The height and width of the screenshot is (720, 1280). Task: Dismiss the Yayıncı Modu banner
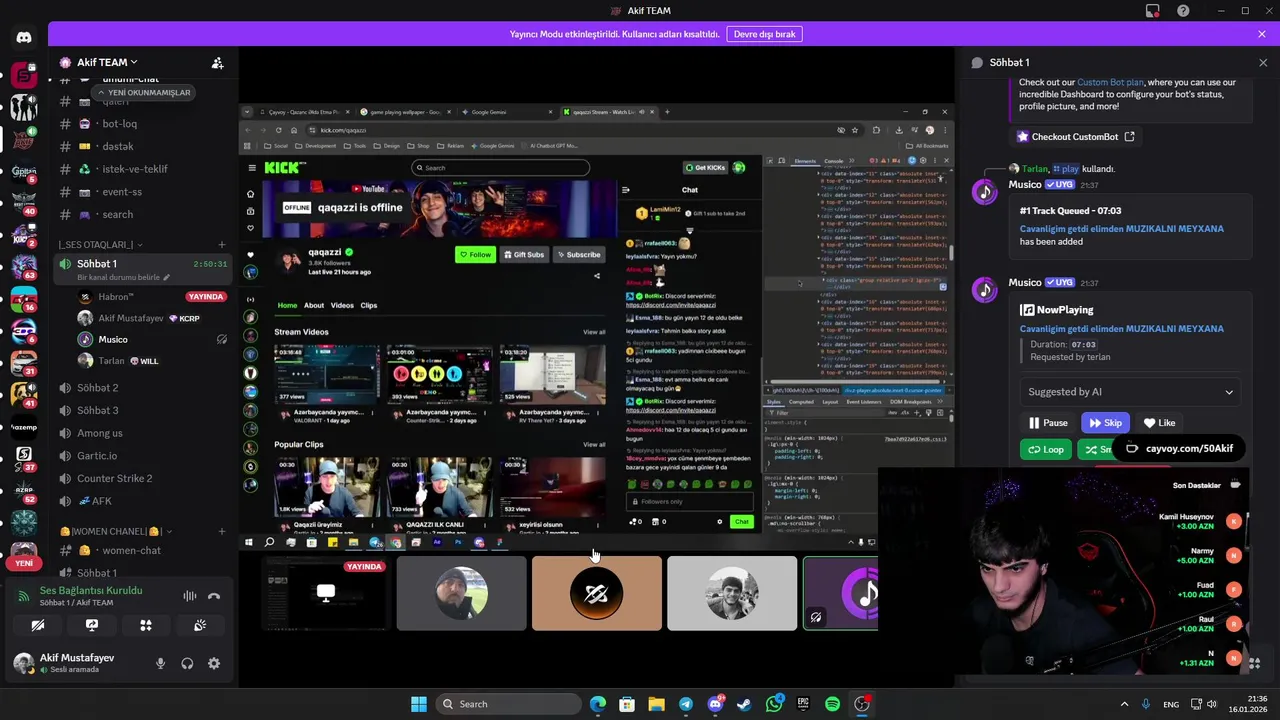coord(1262,34)
